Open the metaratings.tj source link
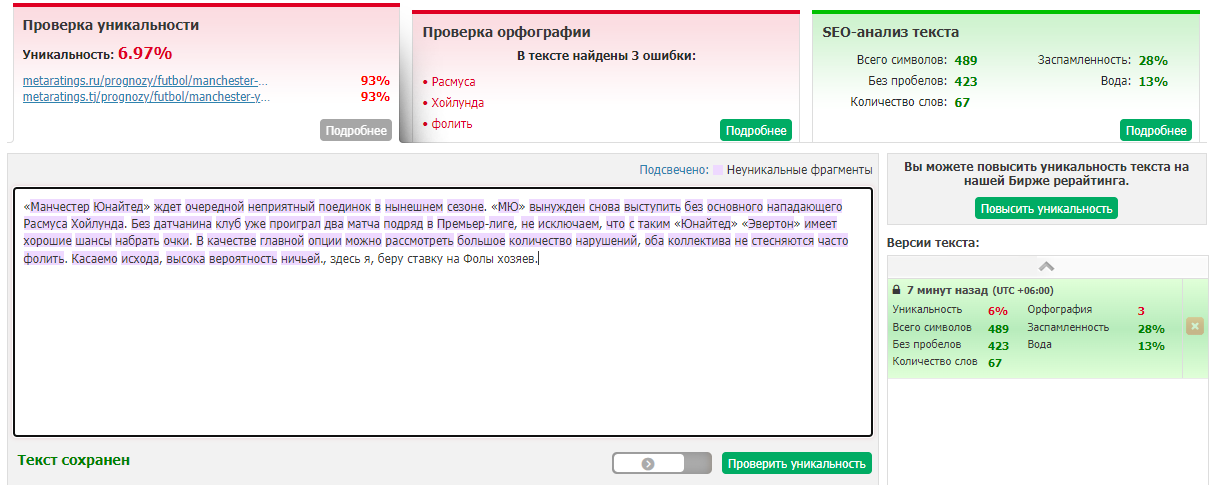Viewport: 1209px width, 485px height. pos(146,97)
